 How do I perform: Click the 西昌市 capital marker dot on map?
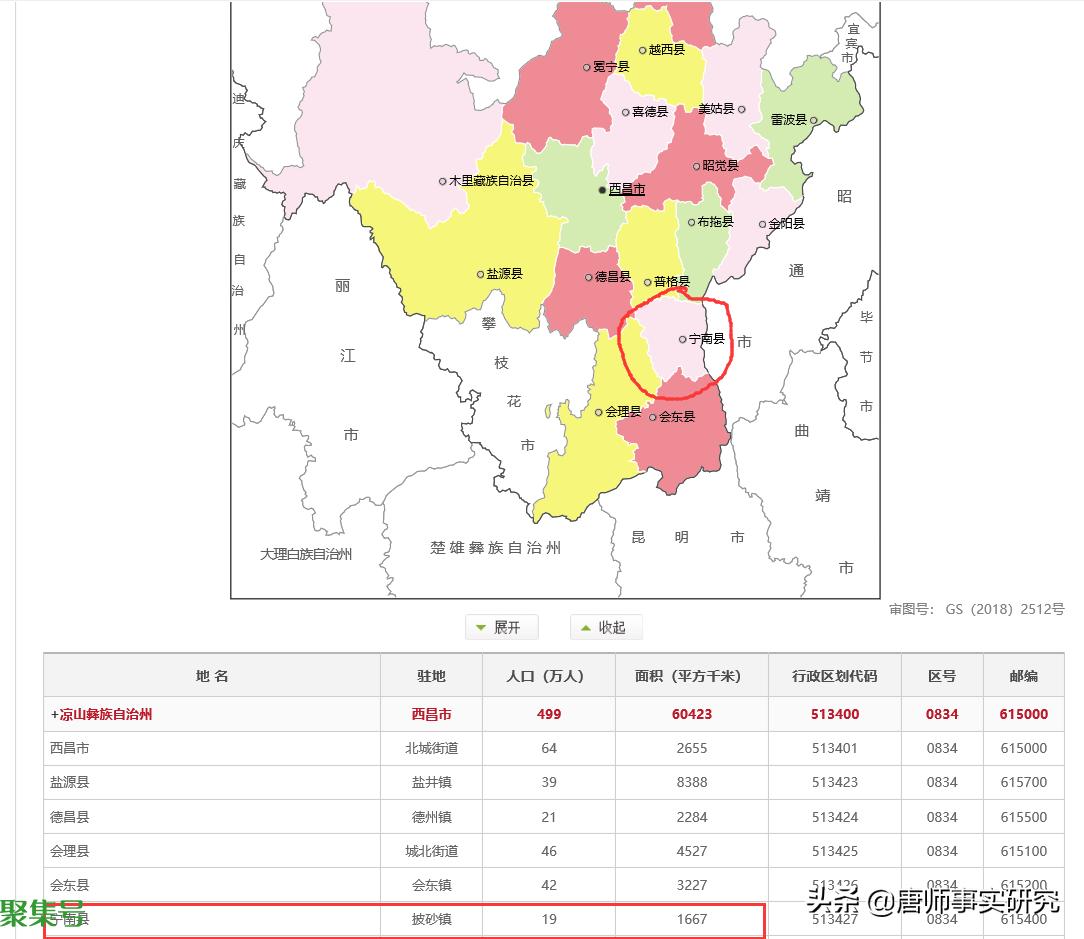[602, 189]
